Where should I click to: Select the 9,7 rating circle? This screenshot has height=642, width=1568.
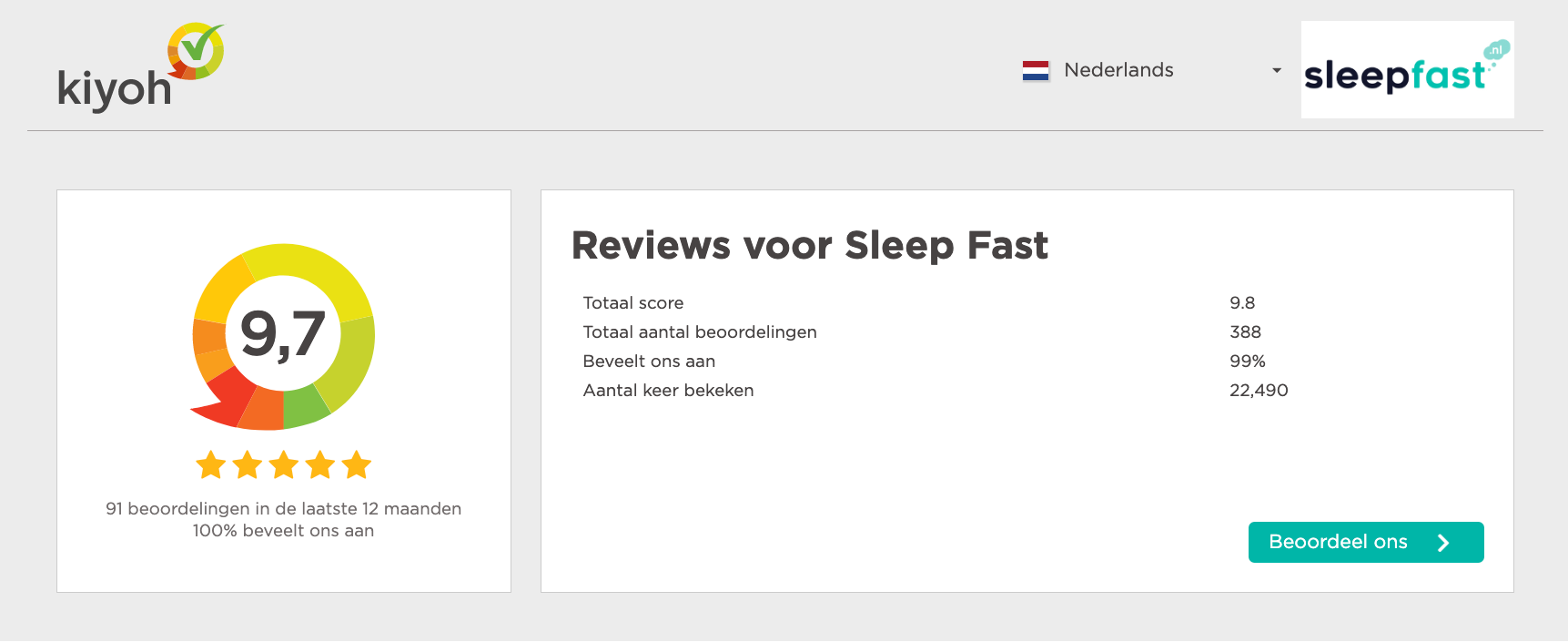coord(283,335)
